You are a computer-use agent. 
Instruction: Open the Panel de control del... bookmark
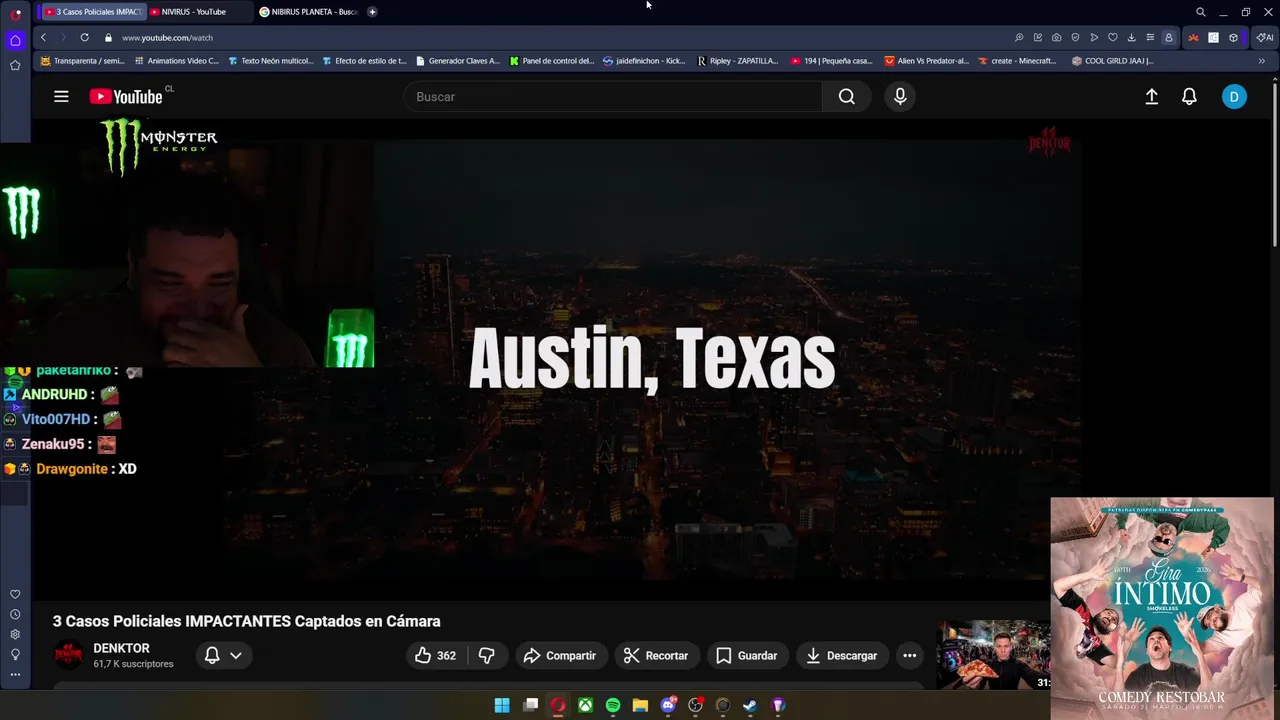tap(552, 61)
